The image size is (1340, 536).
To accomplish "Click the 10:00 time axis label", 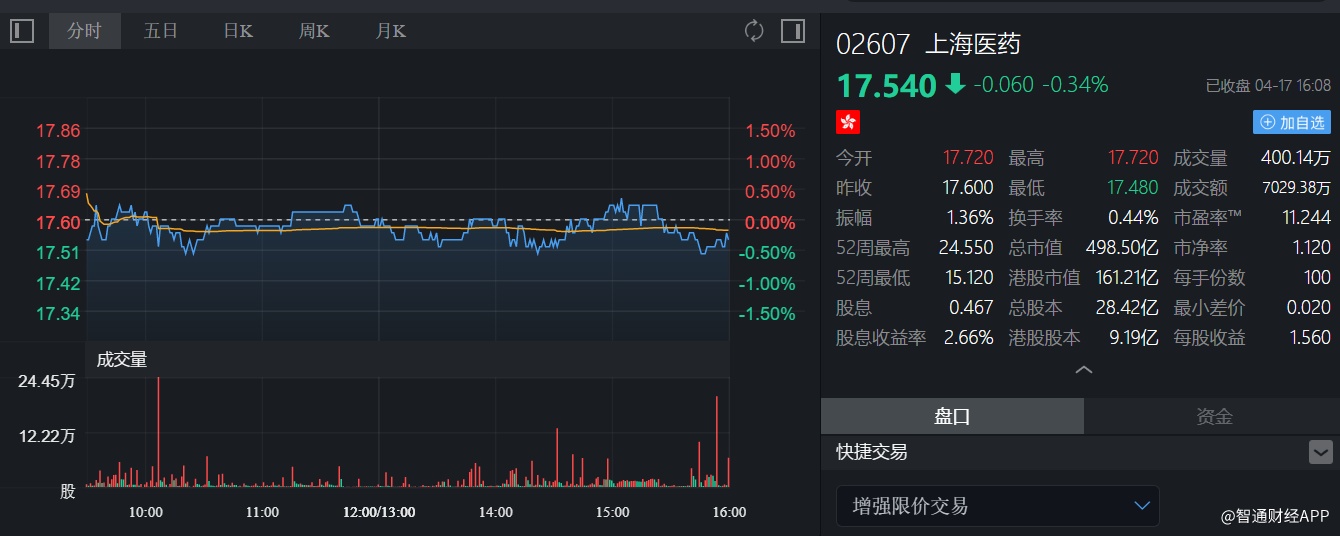I will (x=146, y=512).
